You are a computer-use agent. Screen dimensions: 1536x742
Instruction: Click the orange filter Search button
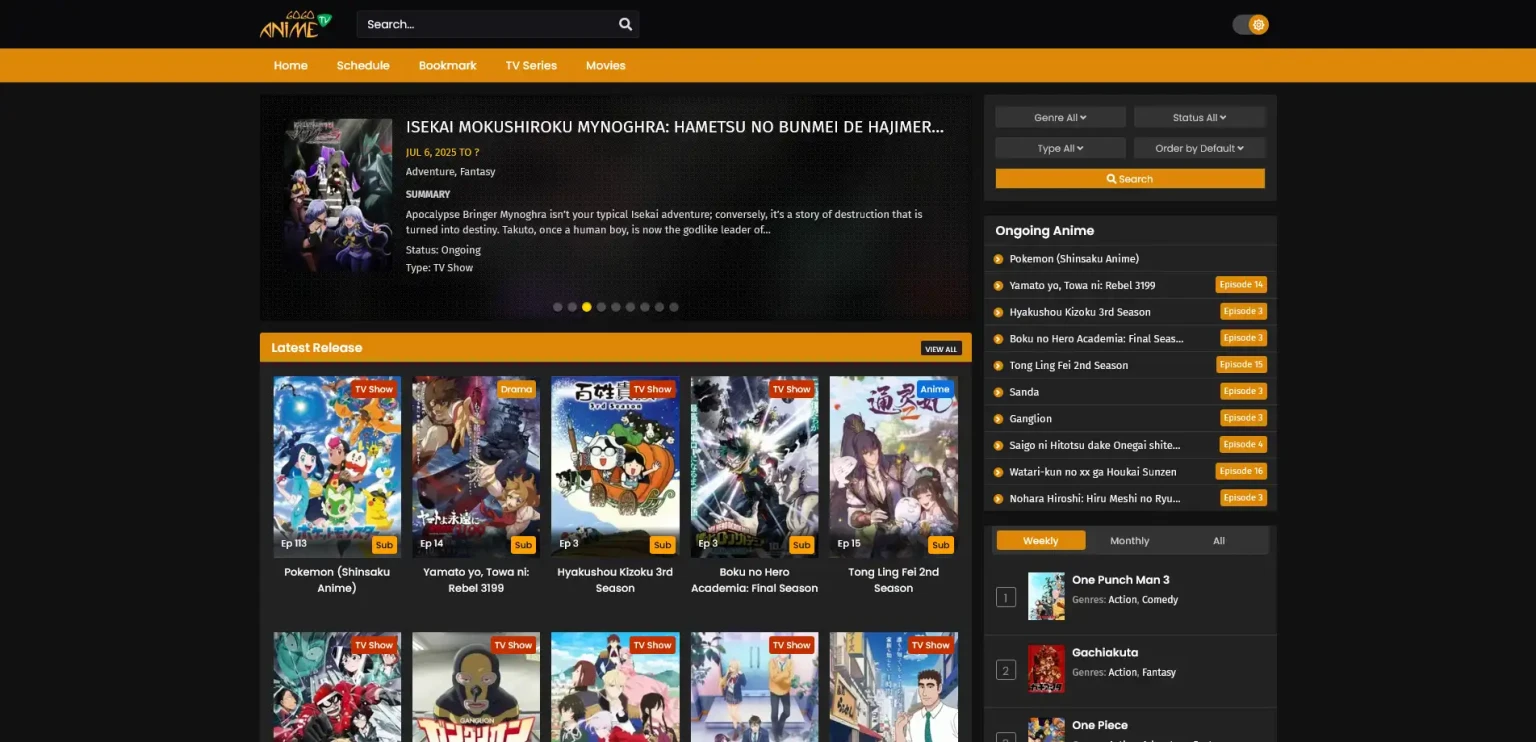(1130, 179)
